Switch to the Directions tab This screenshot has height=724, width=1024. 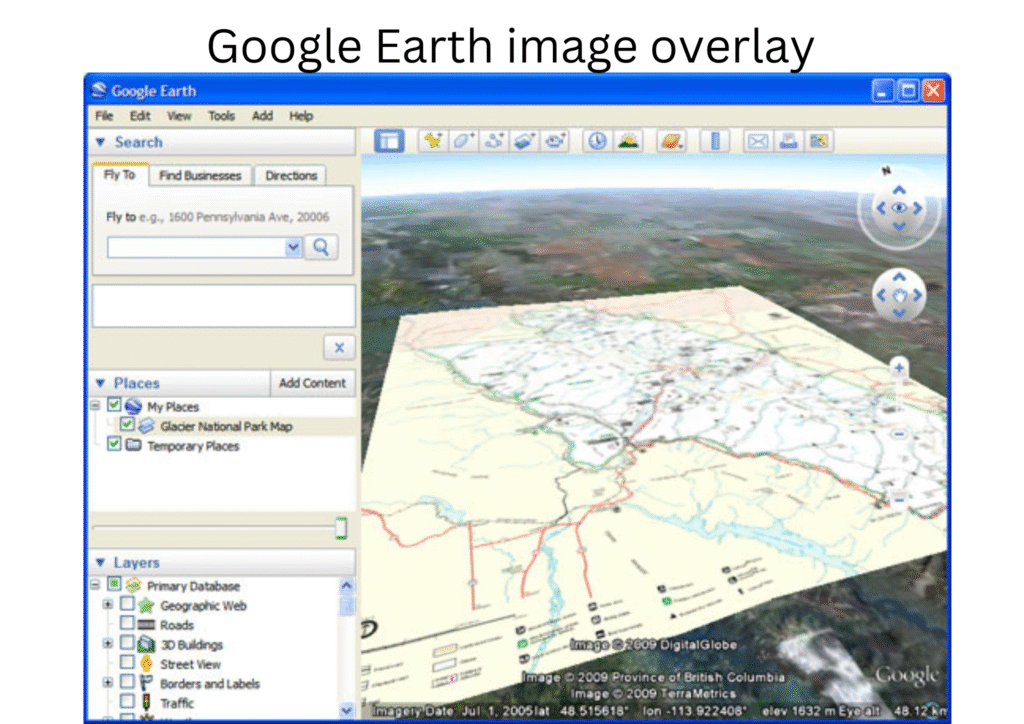coord(291,176)
